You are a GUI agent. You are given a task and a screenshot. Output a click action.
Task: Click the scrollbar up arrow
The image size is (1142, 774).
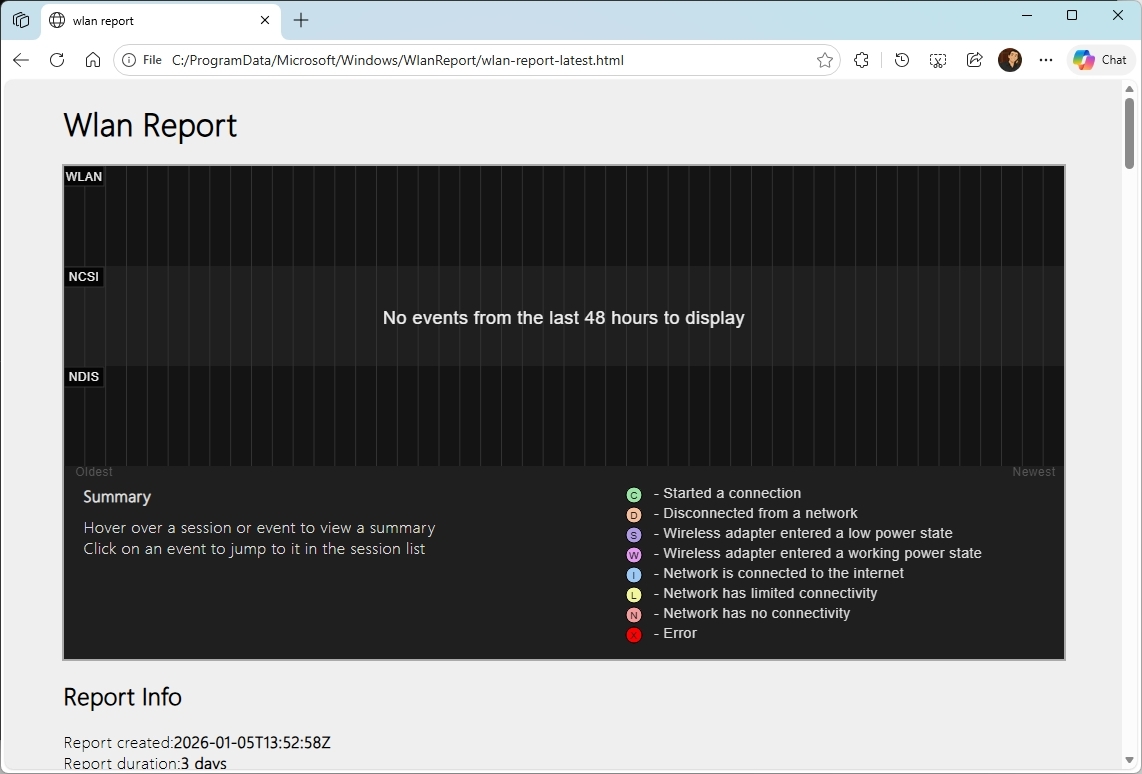[1130, 89]
